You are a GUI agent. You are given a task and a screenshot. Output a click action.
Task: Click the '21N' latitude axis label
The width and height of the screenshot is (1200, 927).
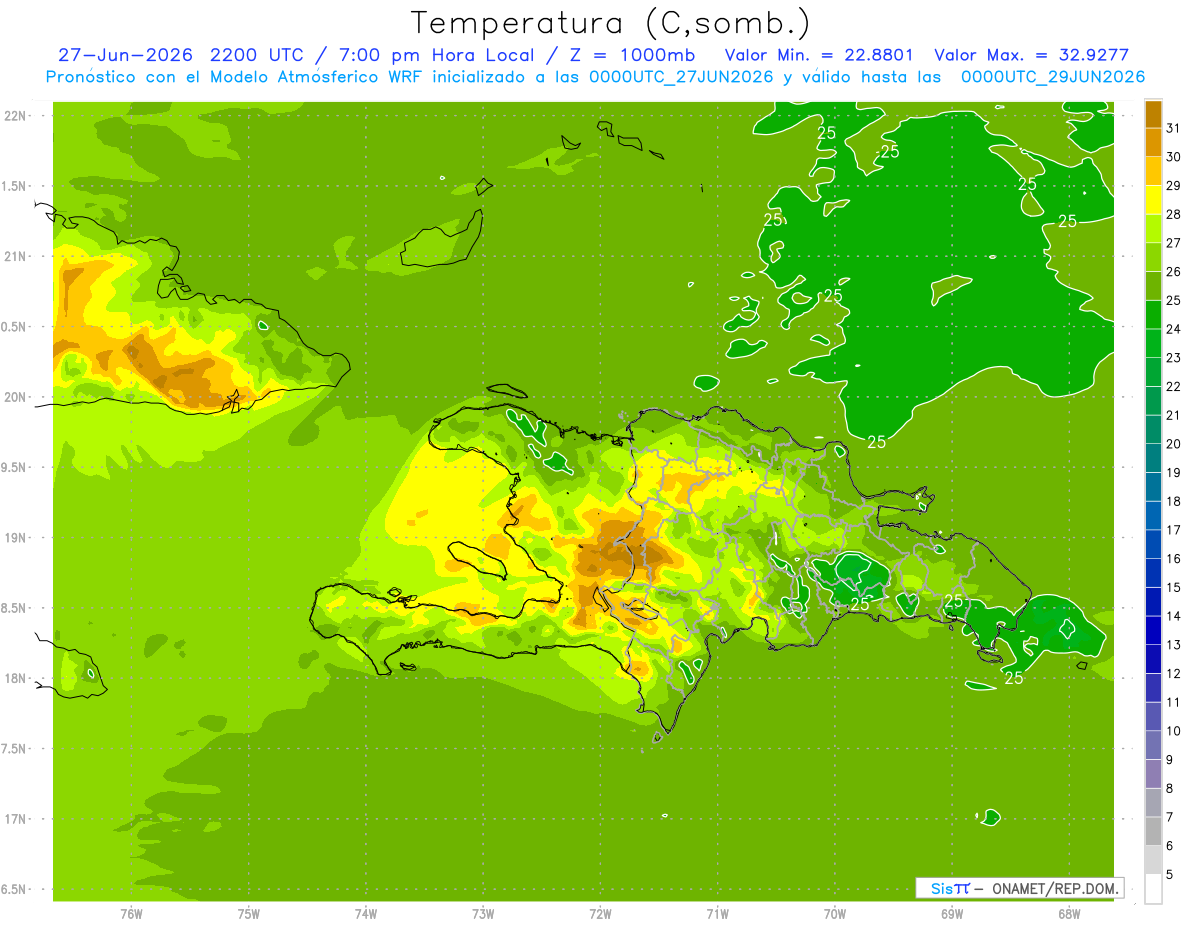15,256
